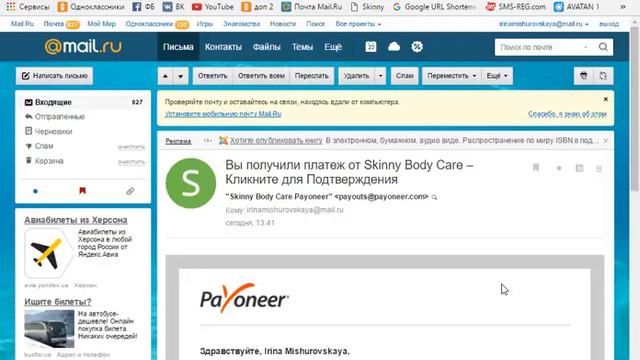Go to previous message with up arrow
The height and width of the screenshot is (360, 640).
(x=165, y=76)
